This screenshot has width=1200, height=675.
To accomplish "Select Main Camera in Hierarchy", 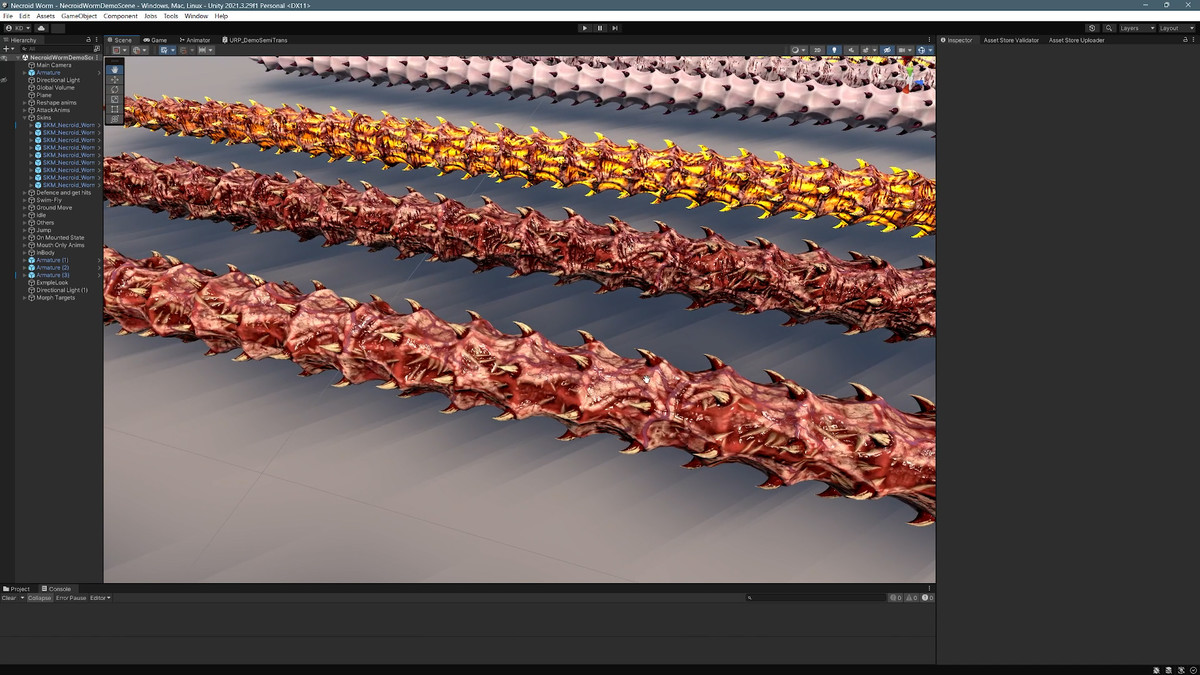I will (54, 65).
